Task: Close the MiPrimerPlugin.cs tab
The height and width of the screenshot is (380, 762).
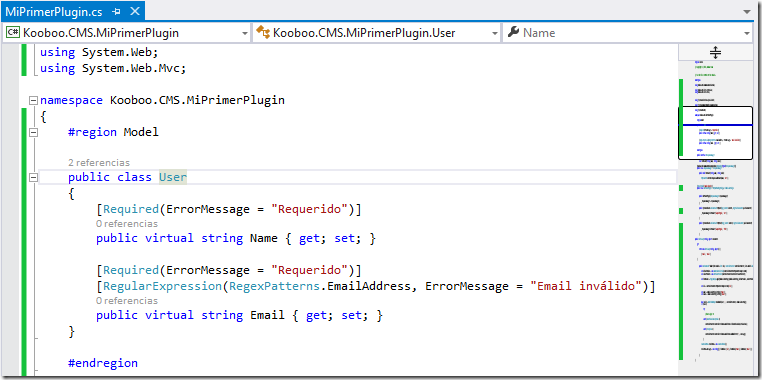Action: point(135,11)
